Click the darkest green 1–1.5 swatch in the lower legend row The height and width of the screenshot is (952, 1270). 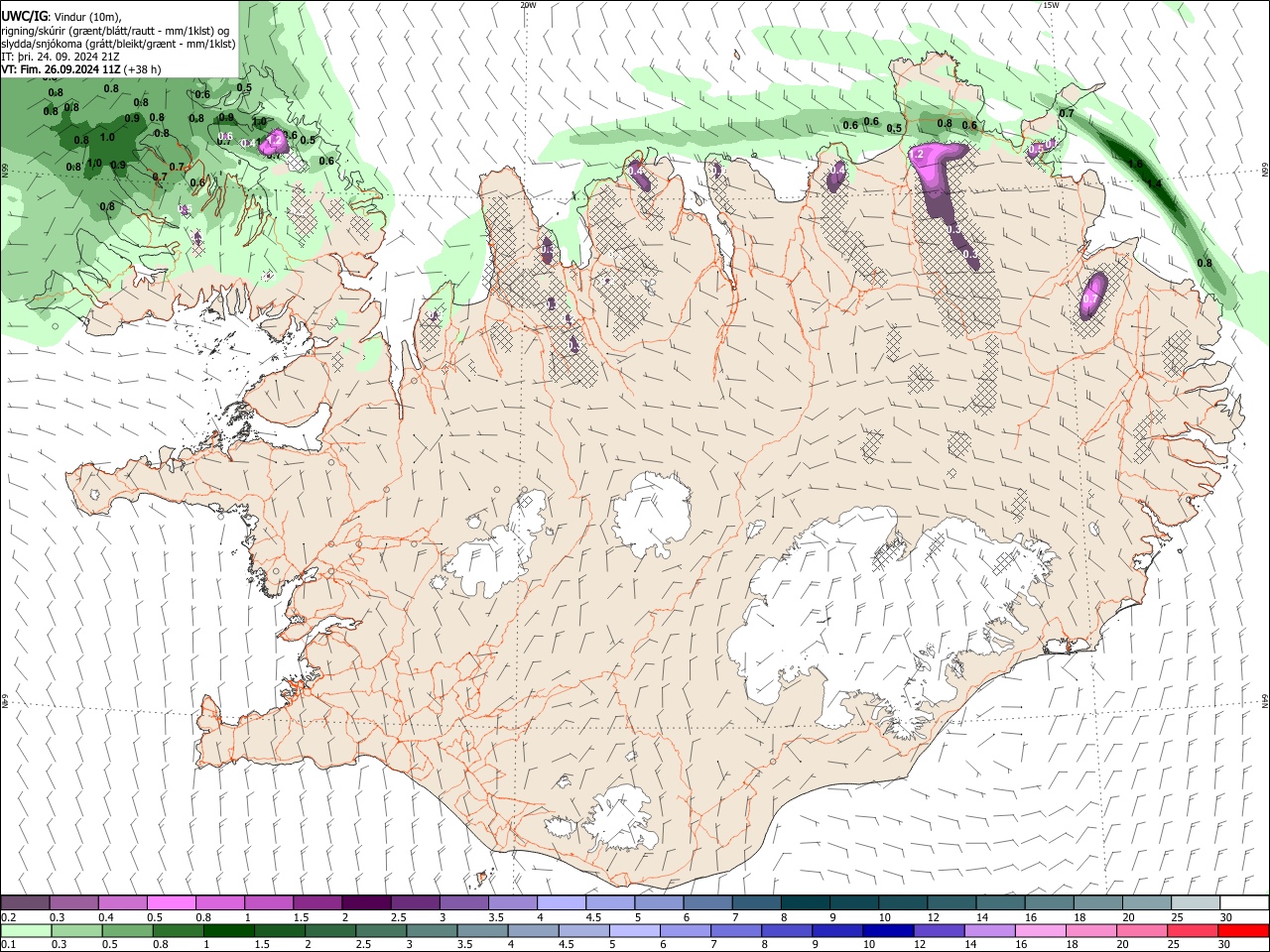click(x=228, y=931)
